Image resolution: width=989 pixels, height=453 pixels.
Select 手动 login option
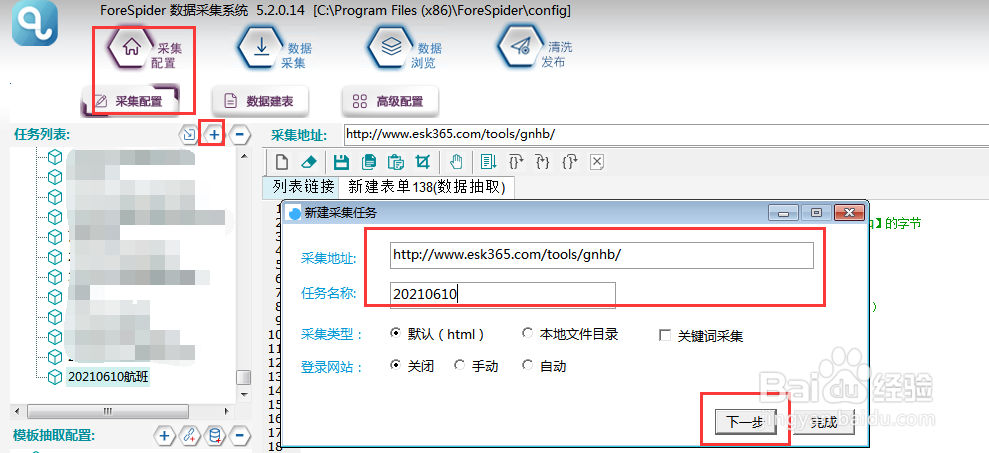(459, 365)
